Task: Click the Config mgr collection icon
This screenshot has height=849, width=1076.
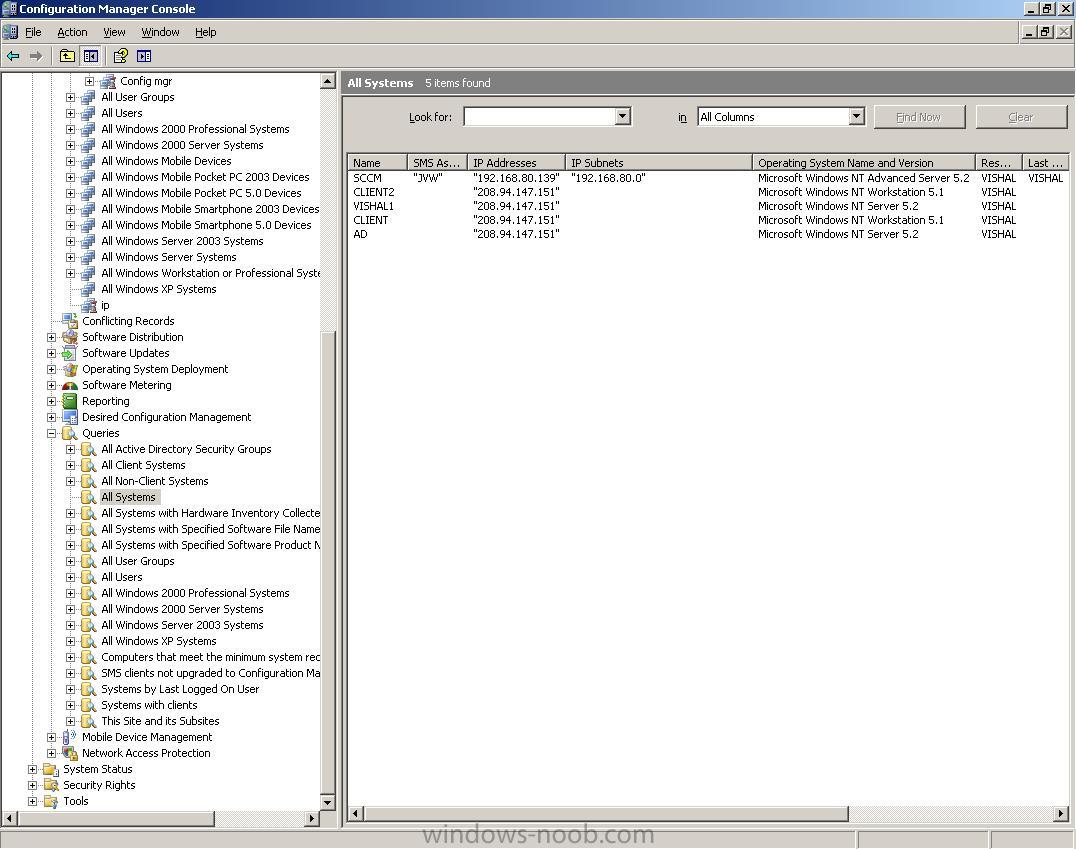Action: 108,81
